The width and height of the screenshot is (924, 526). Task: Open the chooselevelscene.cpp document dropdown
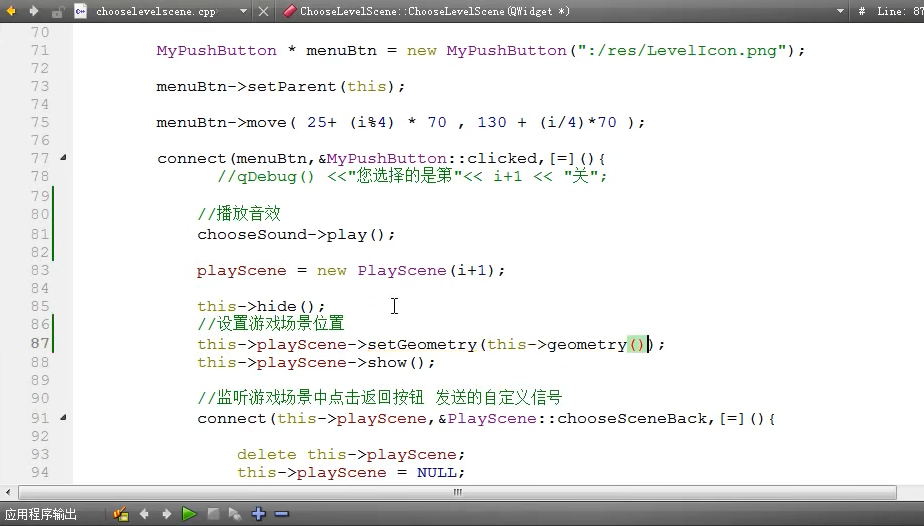tap(243, 11)
